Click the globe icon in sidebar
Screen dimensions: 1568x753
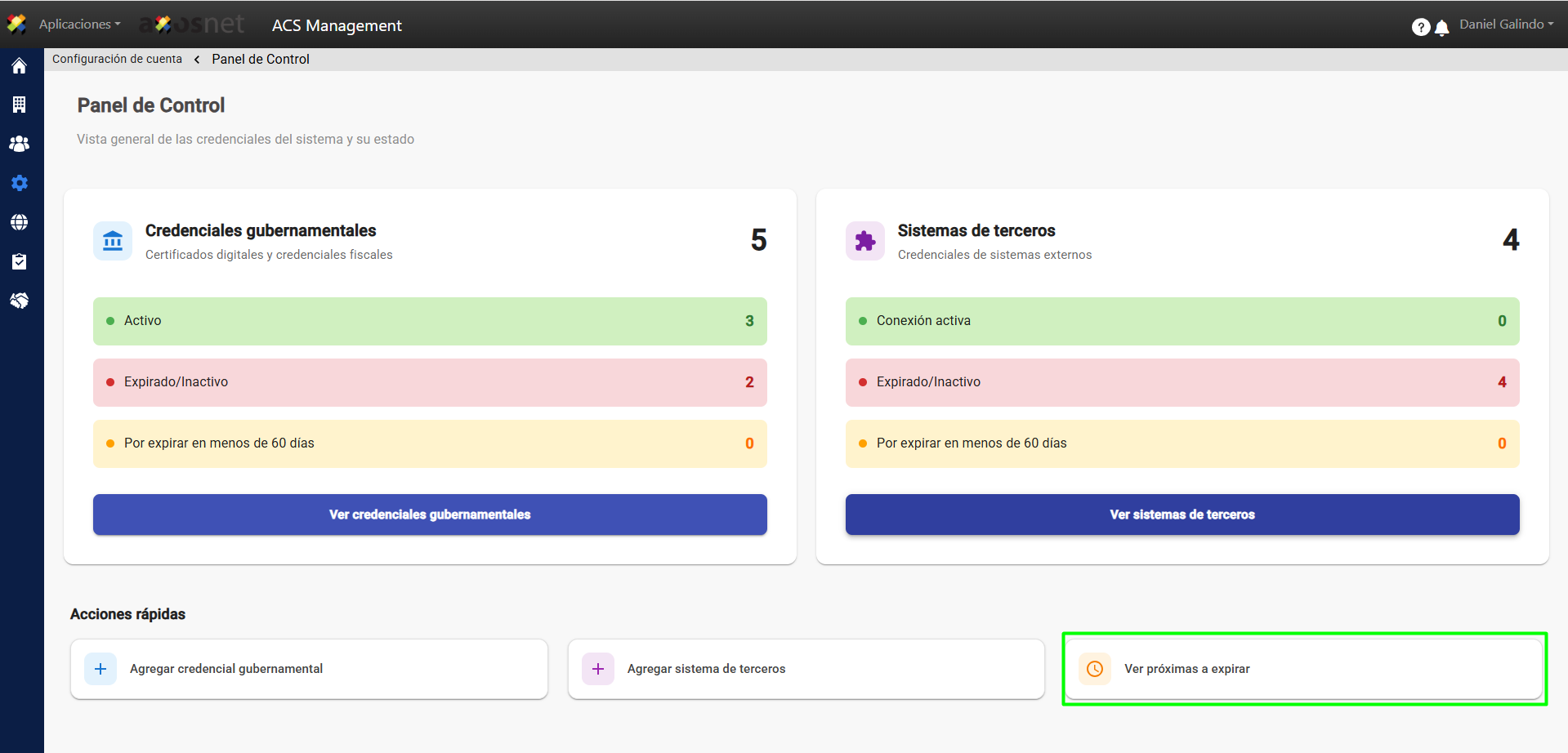pyautogui.click(x=19, y=222)
